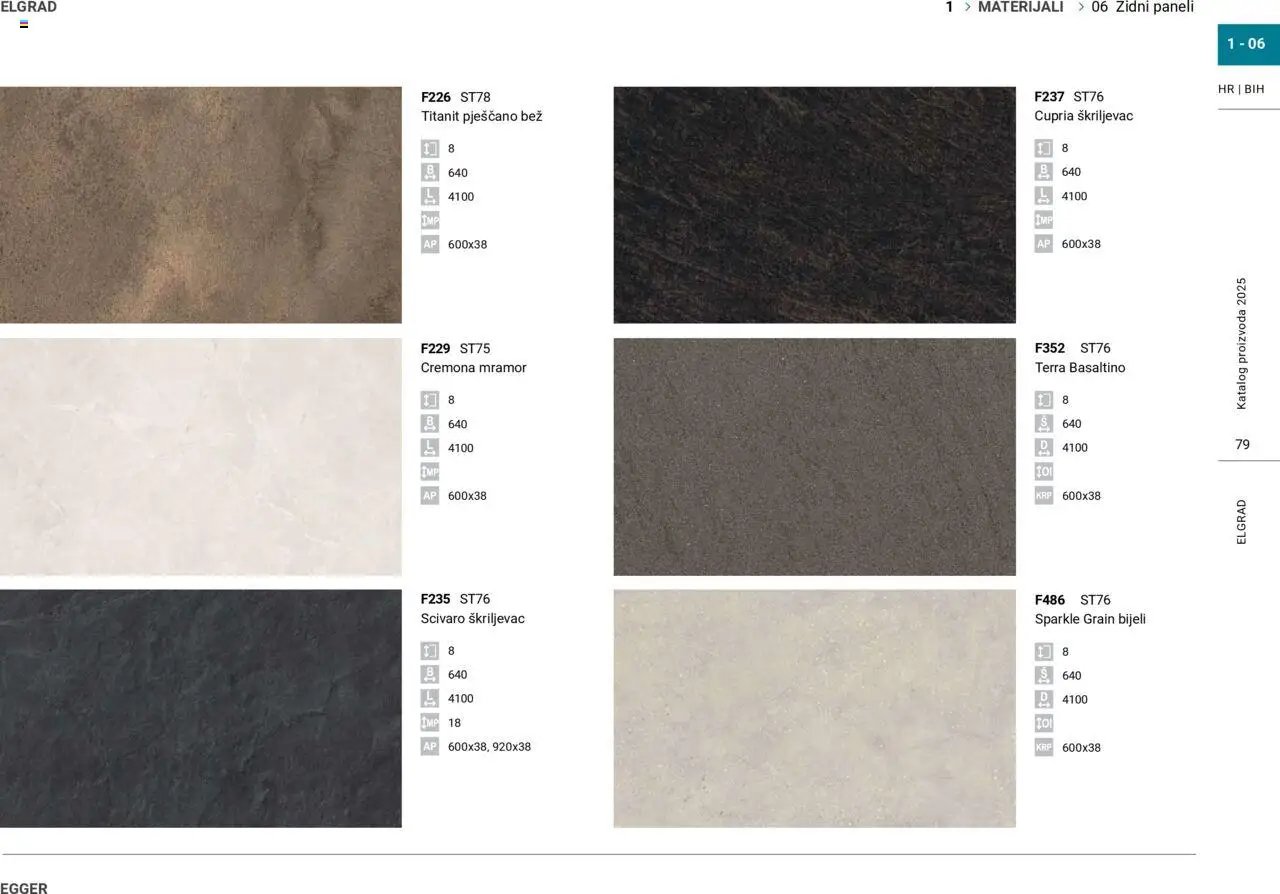Click the Š width icon for F352 Terra Basaltino
The image size is (1280, 894).
coord(1044,423)
